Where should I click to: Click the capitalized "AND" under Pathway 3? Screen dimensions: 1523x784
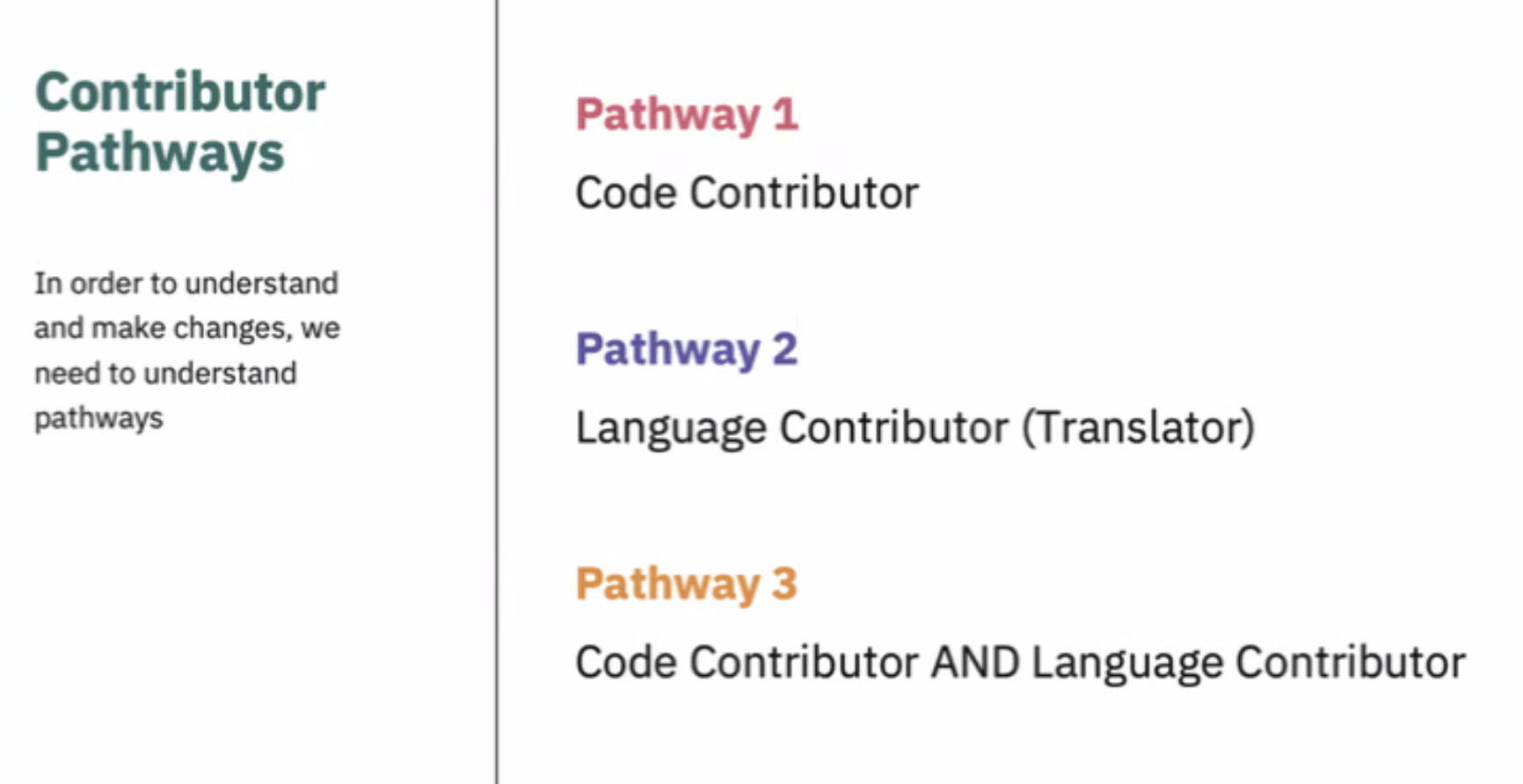tap(975, 663)
